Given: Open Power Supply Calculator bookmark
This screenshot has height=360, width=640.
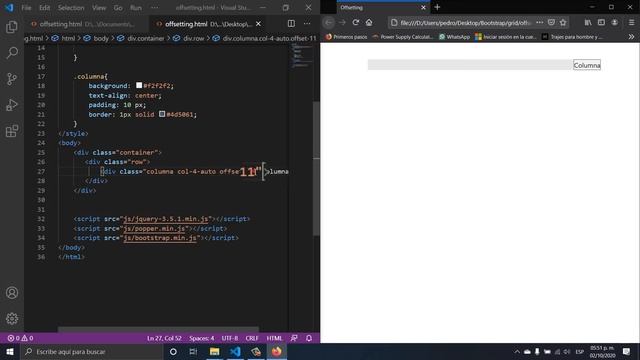Looking at the screenshot, I should pos(402,37).
